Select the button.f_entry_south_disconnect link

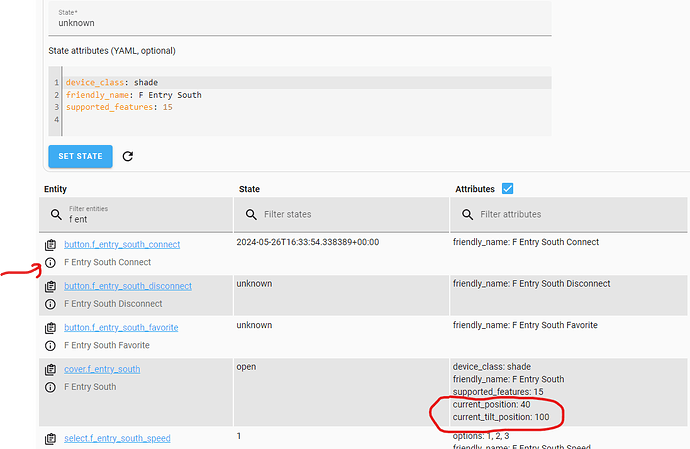point(128,286)
